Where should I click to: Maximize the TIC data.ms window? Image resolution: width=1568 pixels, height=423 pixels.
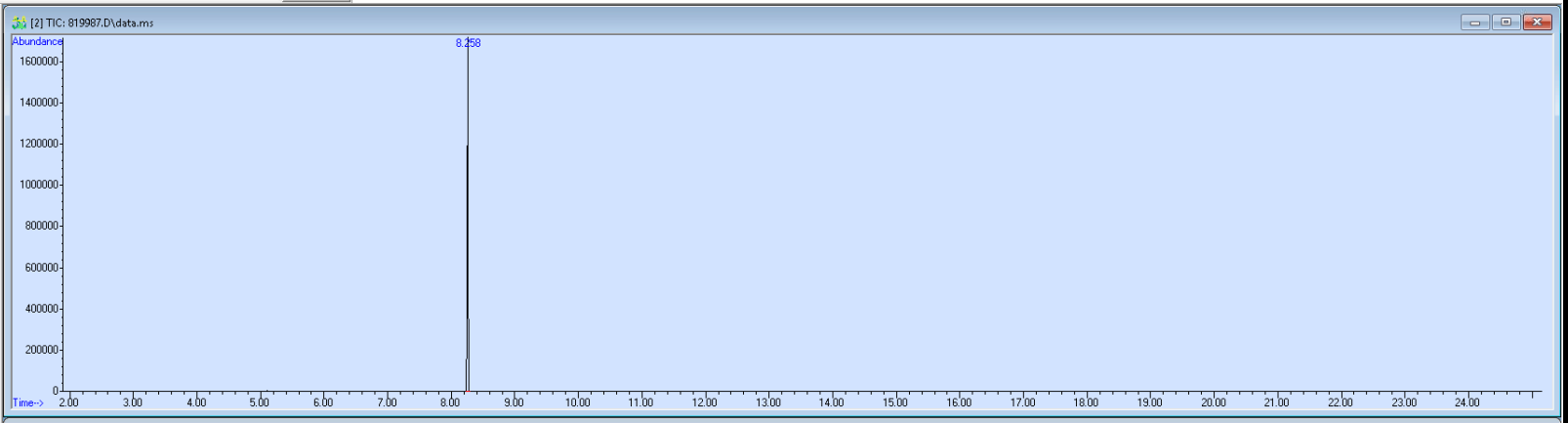tap(1506, 22)
